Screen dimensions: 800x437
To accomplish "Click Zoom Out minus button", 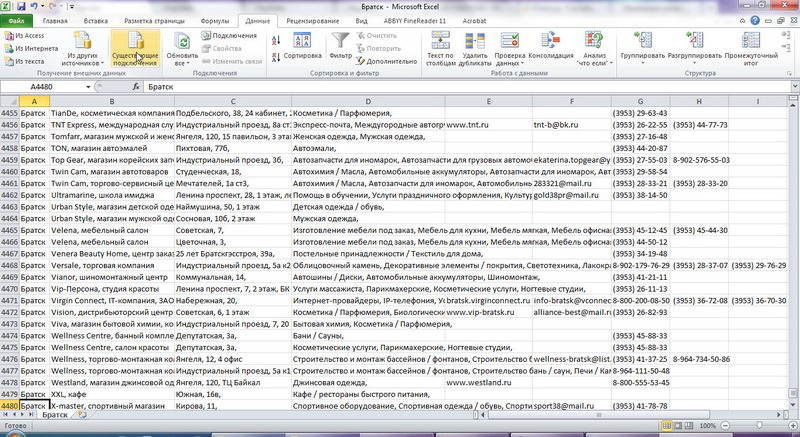I will 726,425.
